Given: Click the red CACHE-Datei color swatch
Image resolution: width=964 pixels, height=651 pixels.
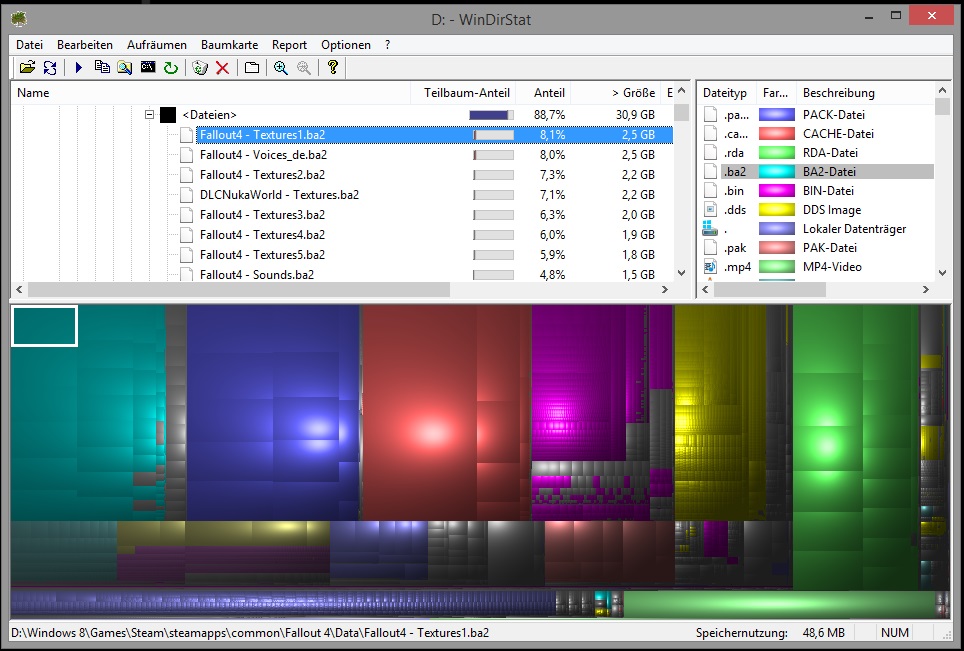Looking at the screenshot, I should [776, 133].
